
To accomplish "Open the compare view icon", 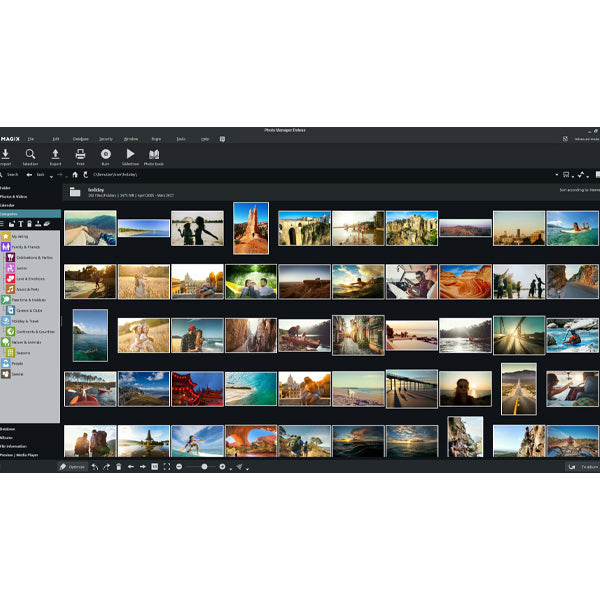I will [x=155, y=467].
